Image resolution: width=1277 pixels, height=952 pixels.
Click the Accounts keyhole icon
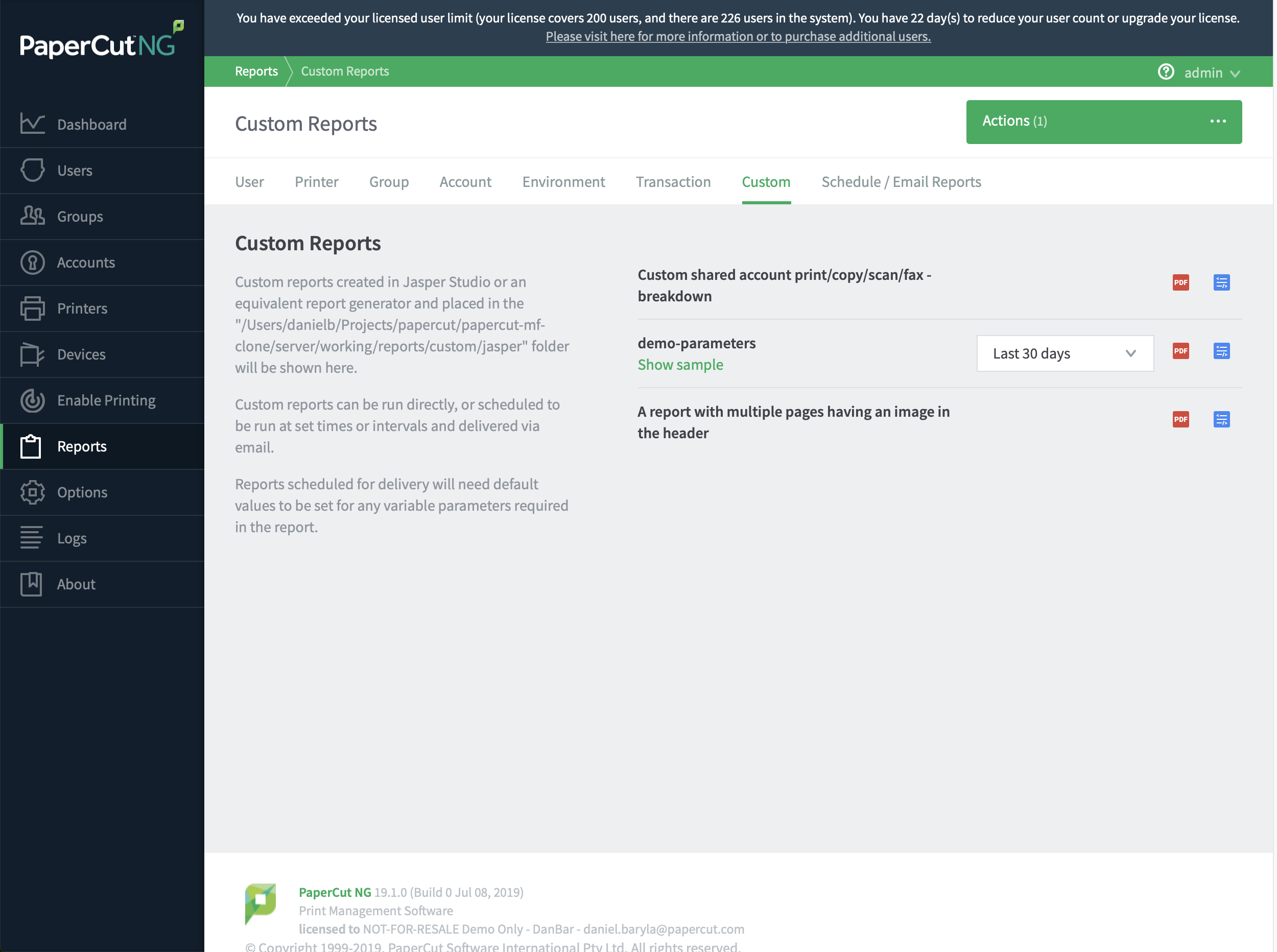tap(32, 262)
